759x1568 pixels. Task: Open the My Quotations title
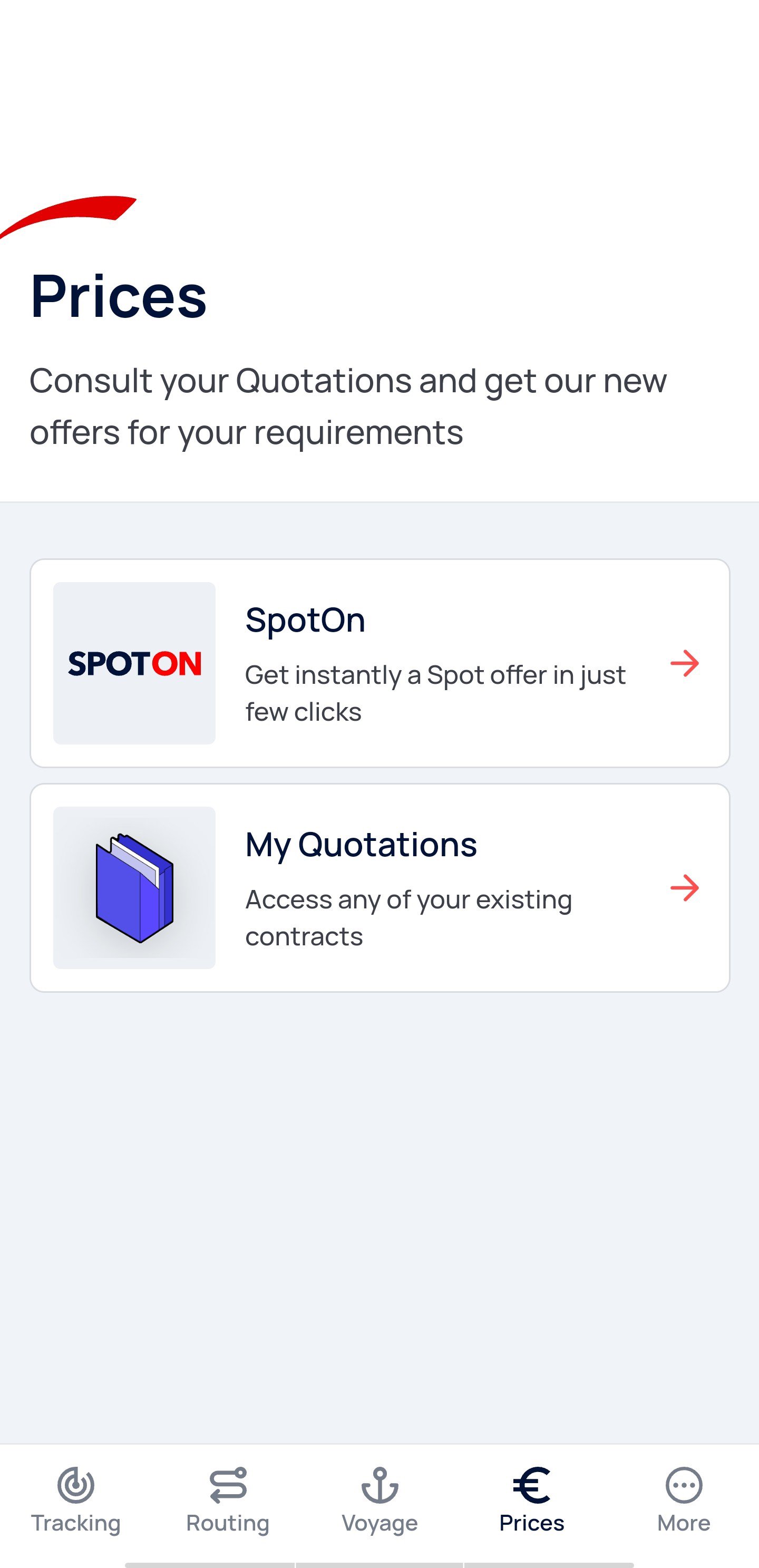[361, 844]
